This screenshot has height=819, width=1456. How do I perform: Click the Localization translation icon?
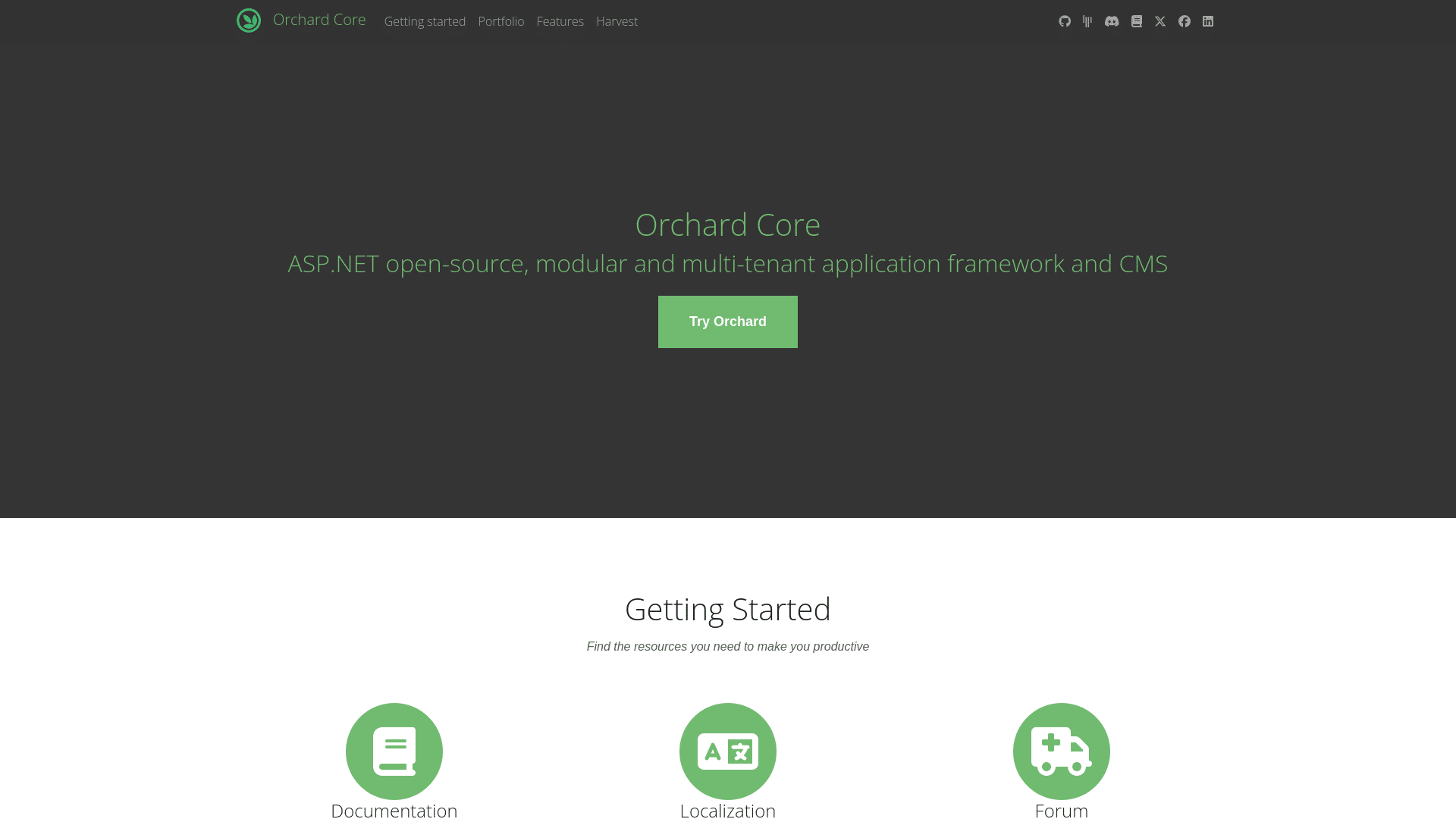coord(727,751)
